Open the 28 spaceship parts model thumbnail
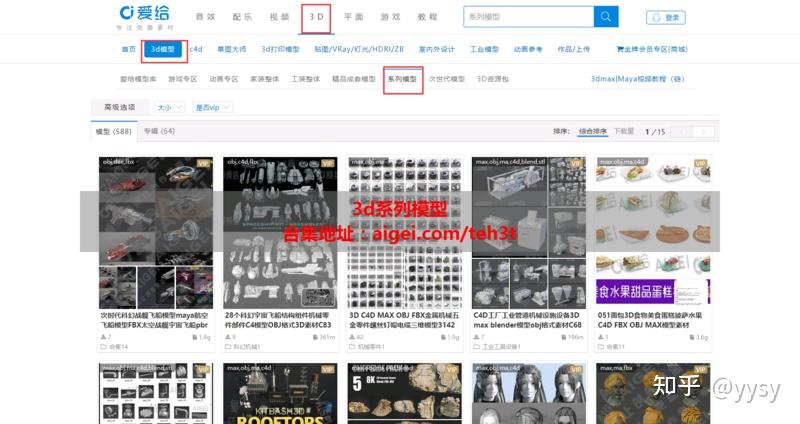800x424 pixels. [280, 233]
